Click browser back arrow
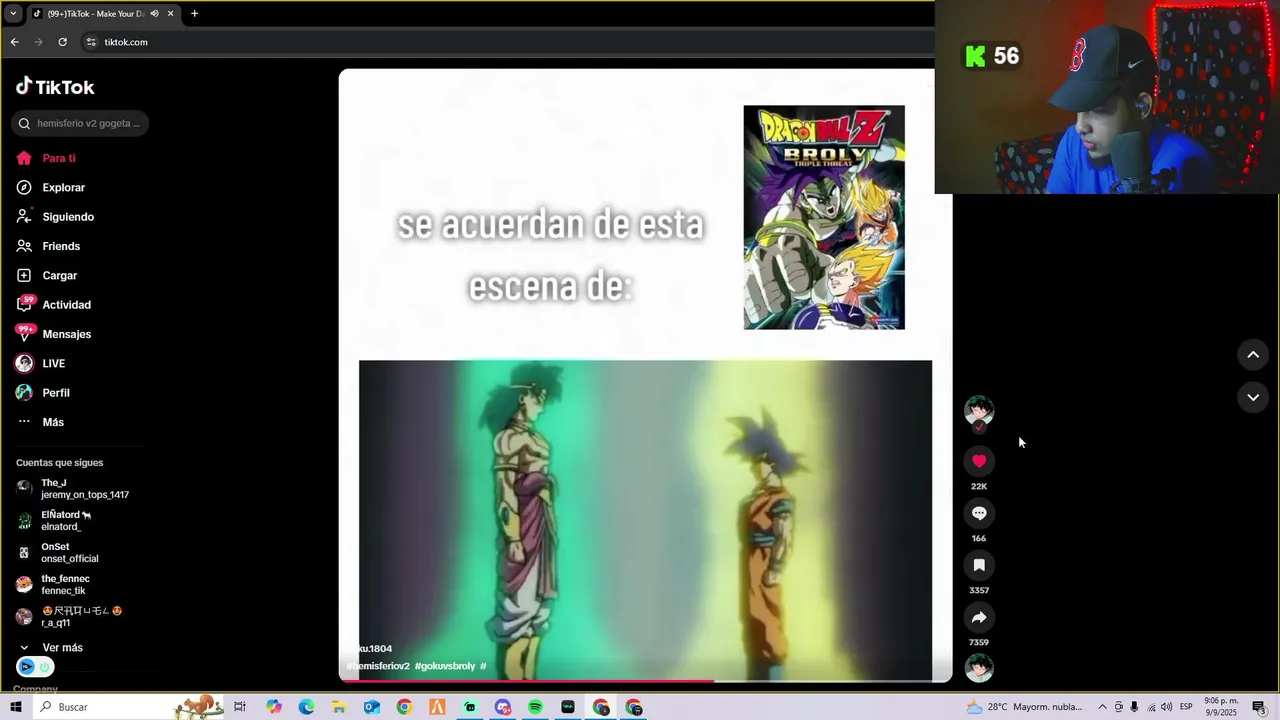The height and width of the screenshot is (720, 1280). (14, 42)
